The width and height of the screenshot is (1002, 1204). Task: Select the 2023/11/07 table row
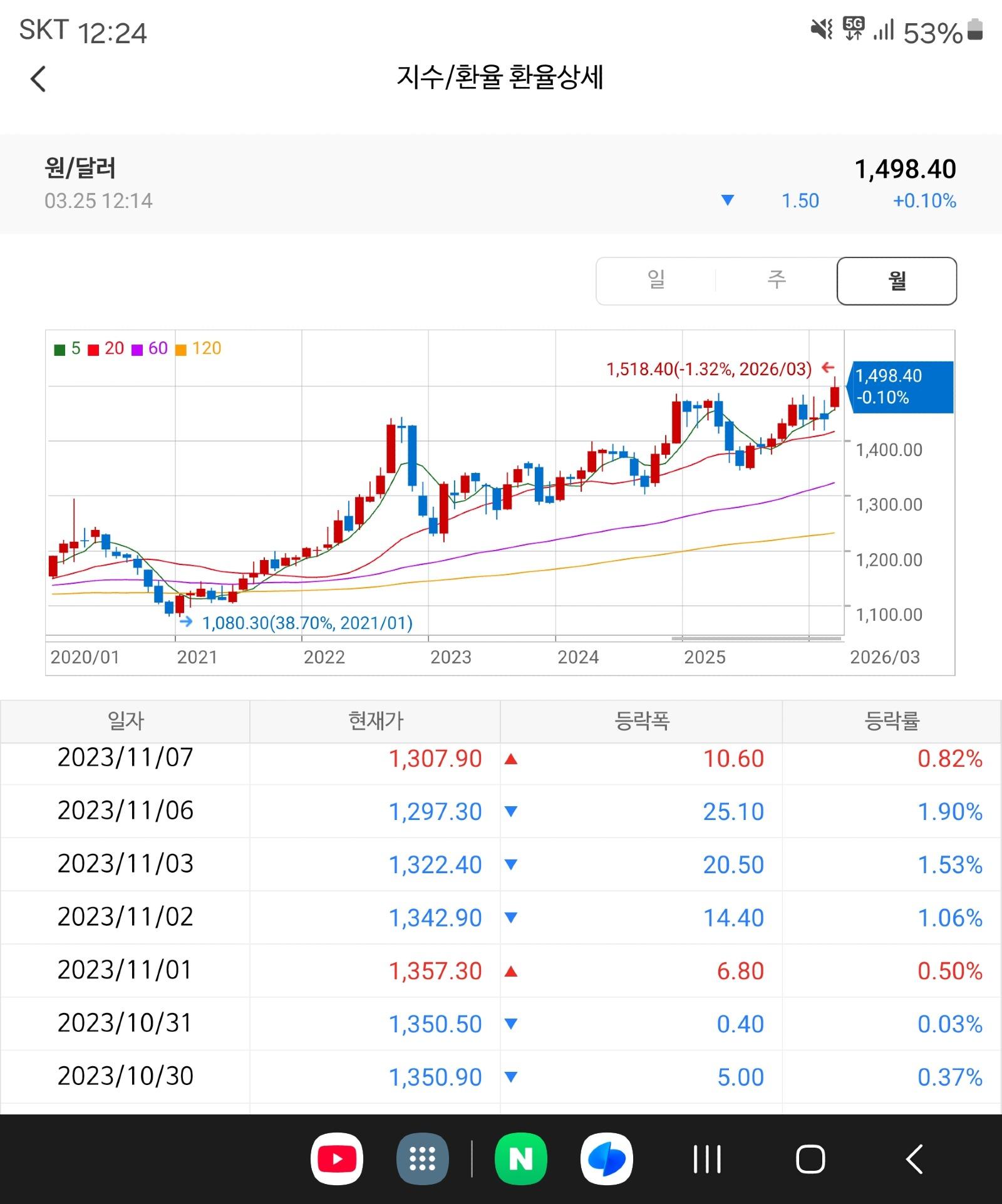click(500, 759)
